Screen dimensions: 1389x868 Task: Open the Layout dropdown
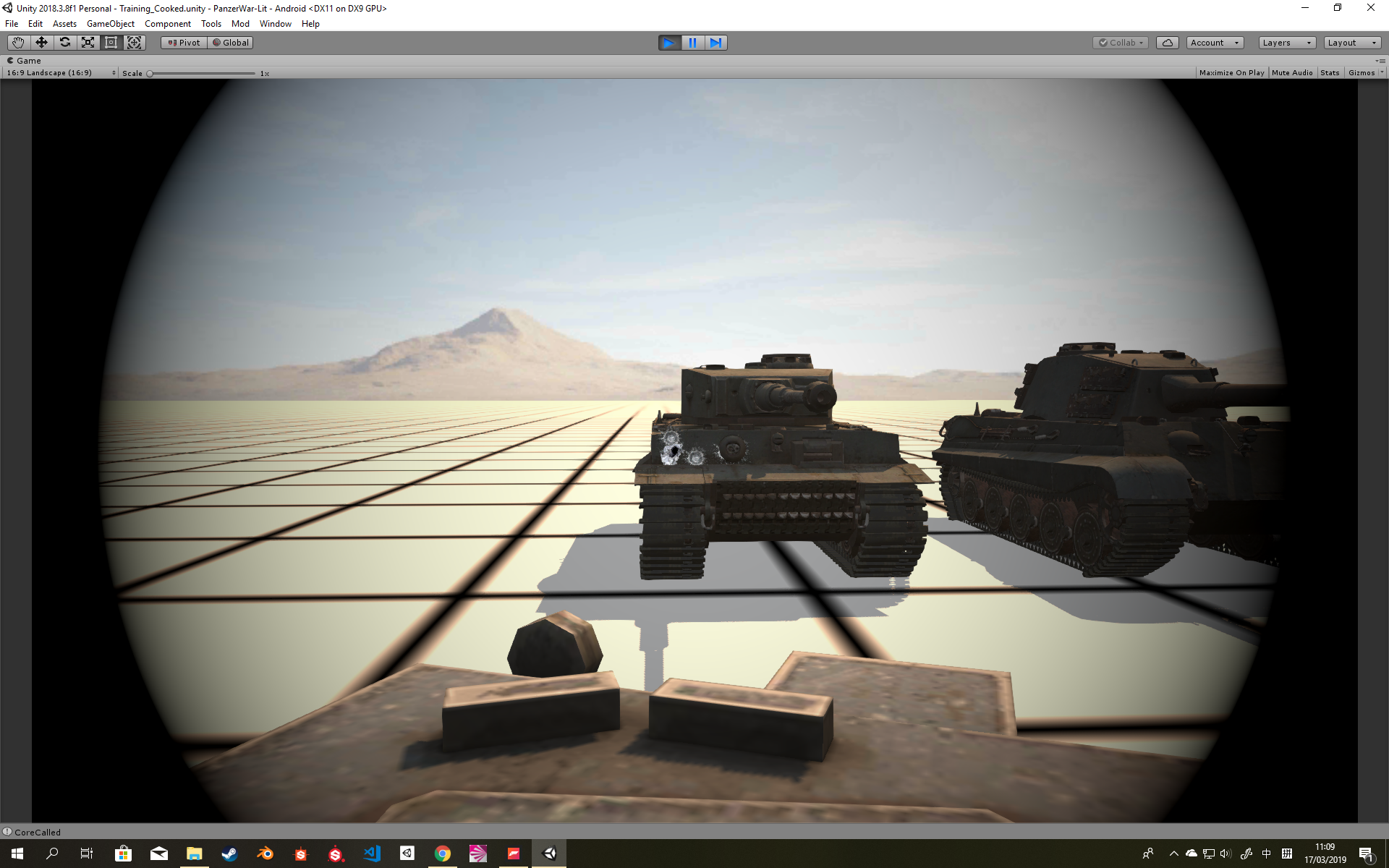coord(1353,43)
